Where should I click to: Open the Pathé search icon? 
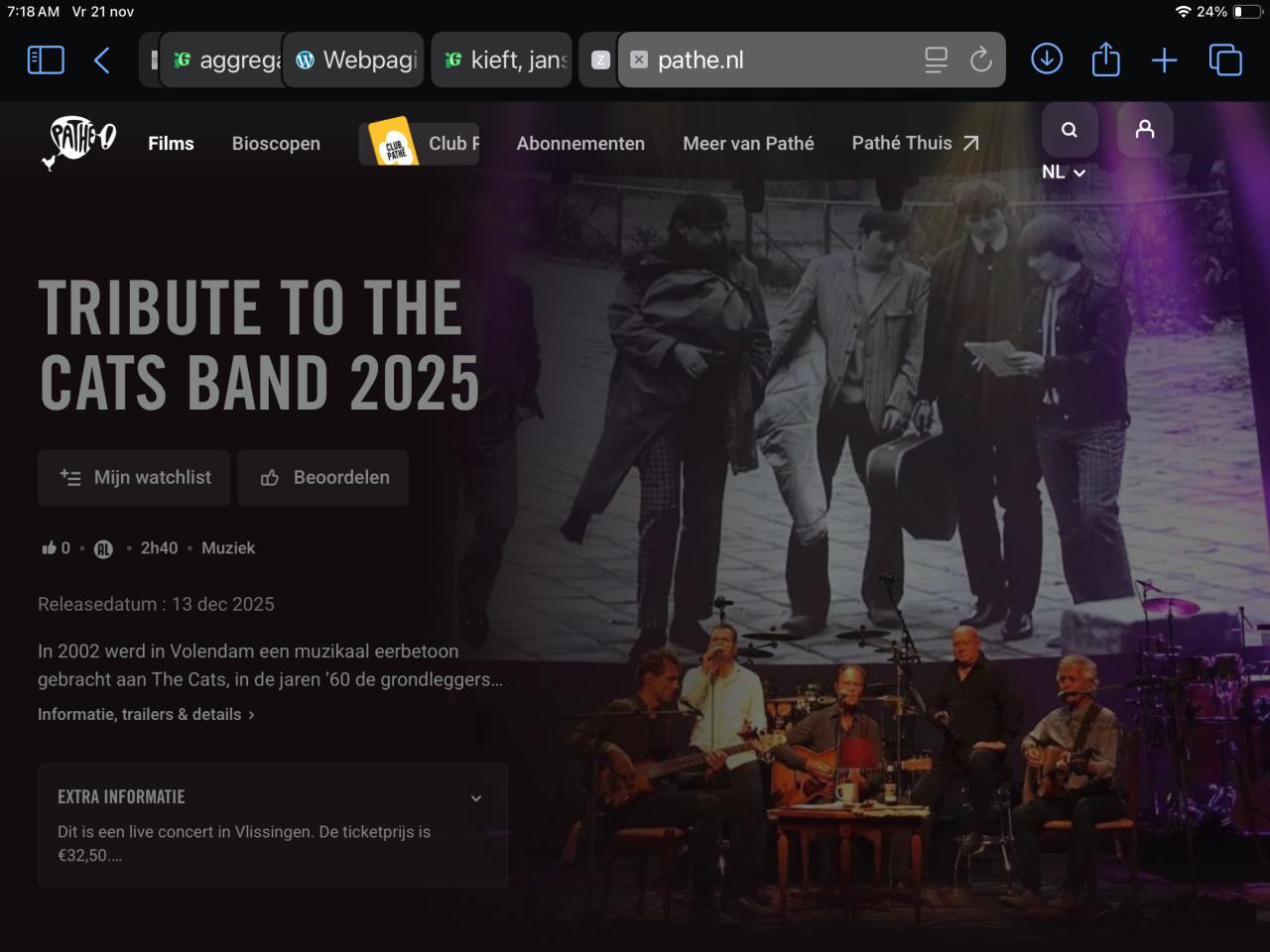1069,130
